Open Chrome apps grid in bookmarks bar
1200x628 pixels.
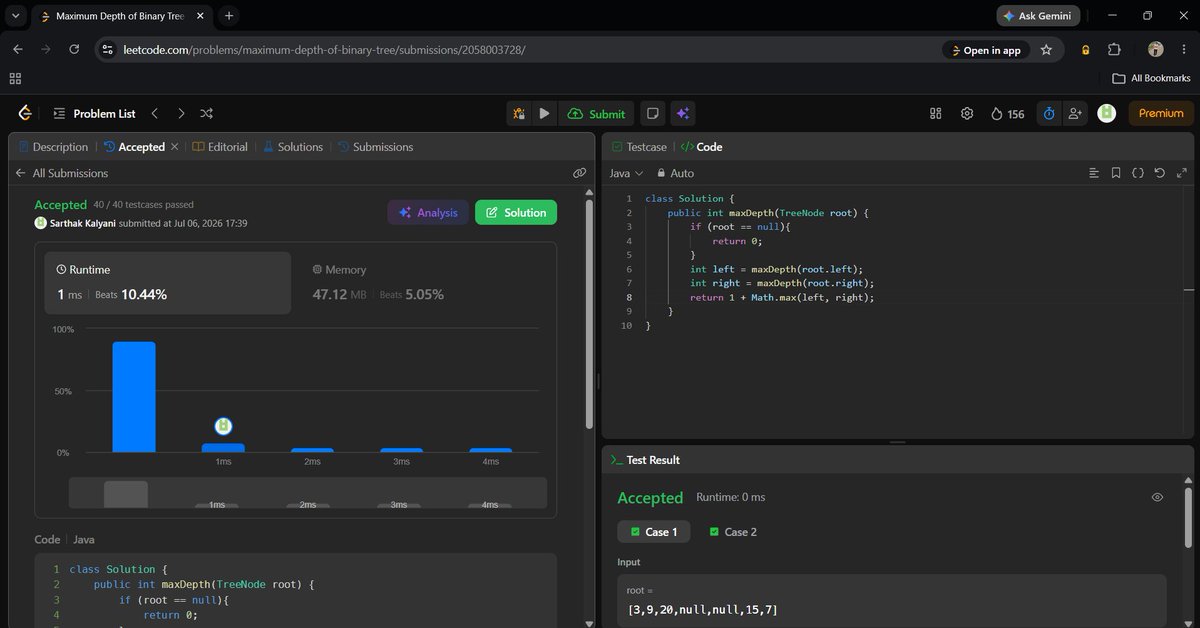[15, 78]
